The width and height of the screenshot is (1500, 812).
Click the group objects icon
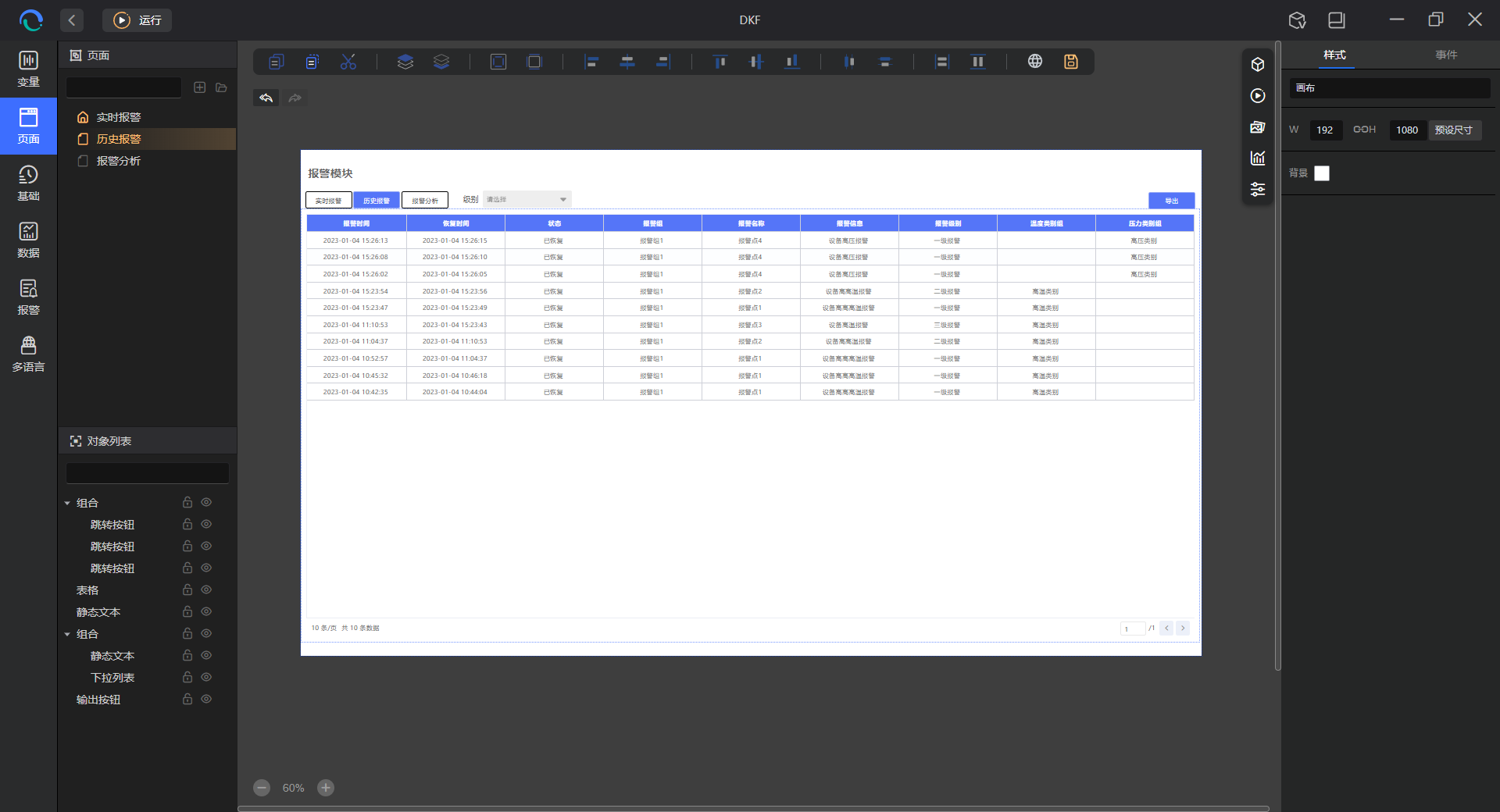[498, 62]
